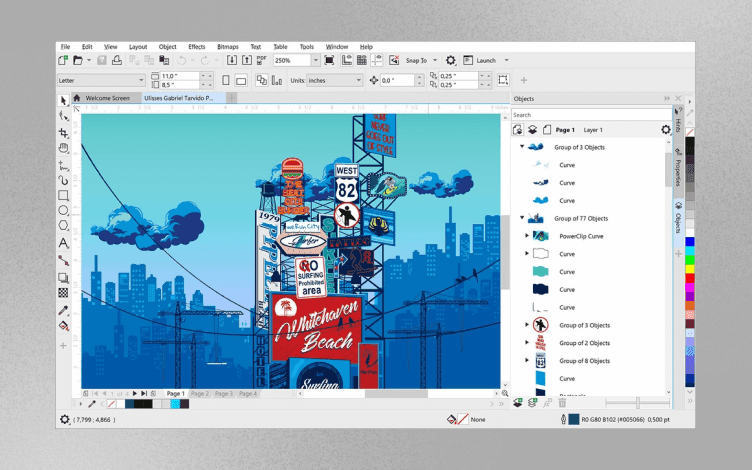This screenshot has width=752, height=470.
Task: Open the Object menu
Action: [x=167, y=47]
